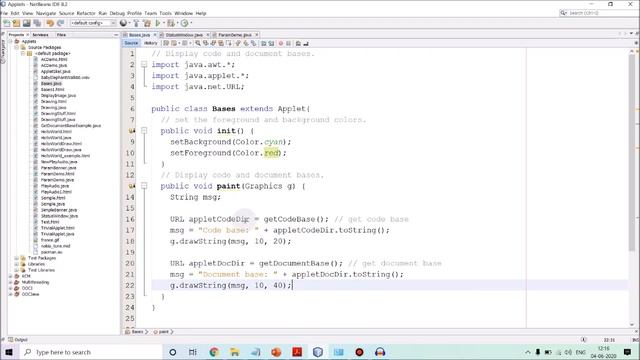Viewport: 640px width, 360px height.
Task: Select the Source view button
Action: 131,43
